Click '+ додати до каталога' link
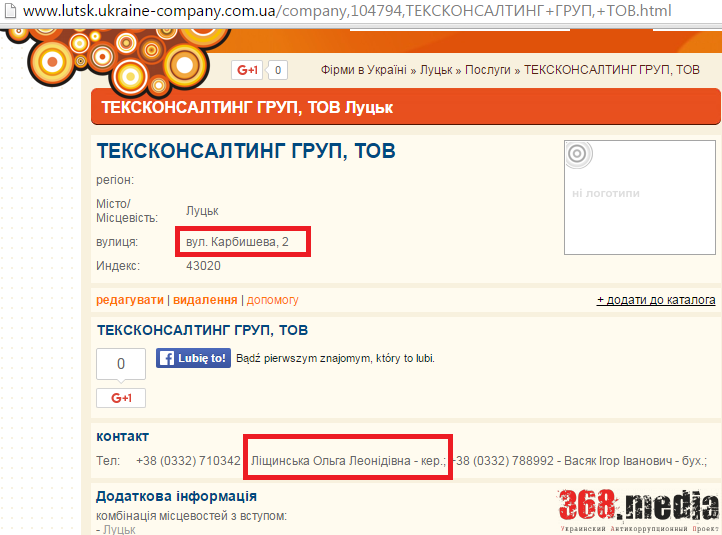 pos(656,300)
